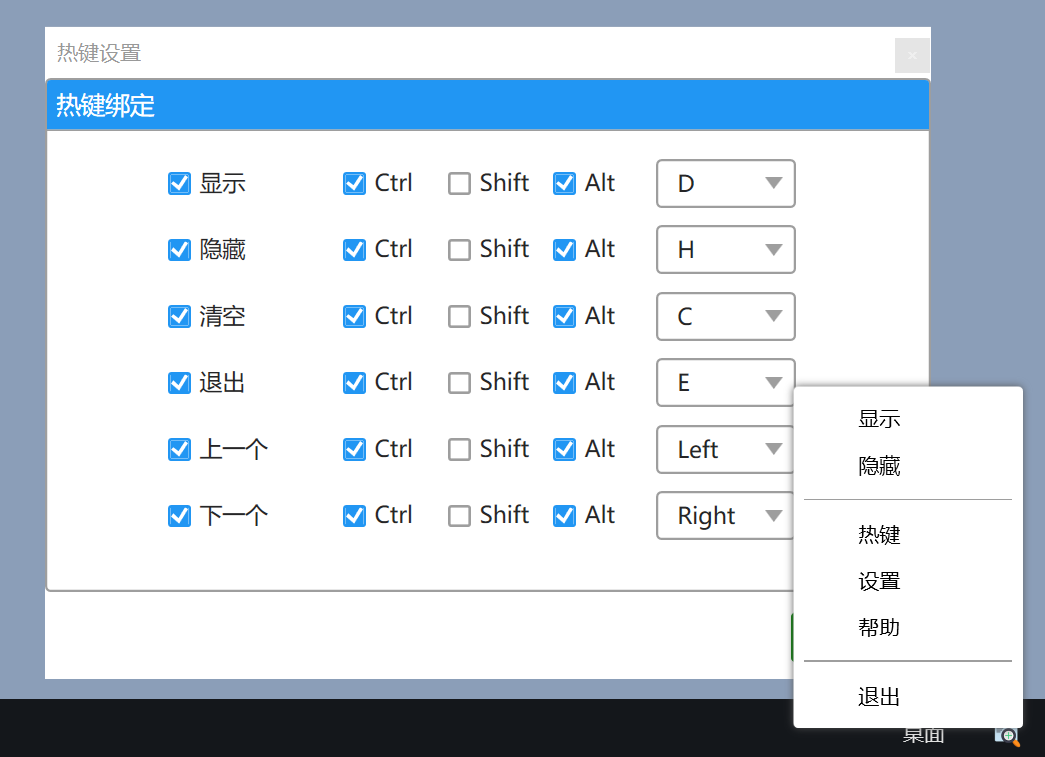Expand the key dropdown showing H
Viewport: 1045px width, 757px height.
coord(725,250)
